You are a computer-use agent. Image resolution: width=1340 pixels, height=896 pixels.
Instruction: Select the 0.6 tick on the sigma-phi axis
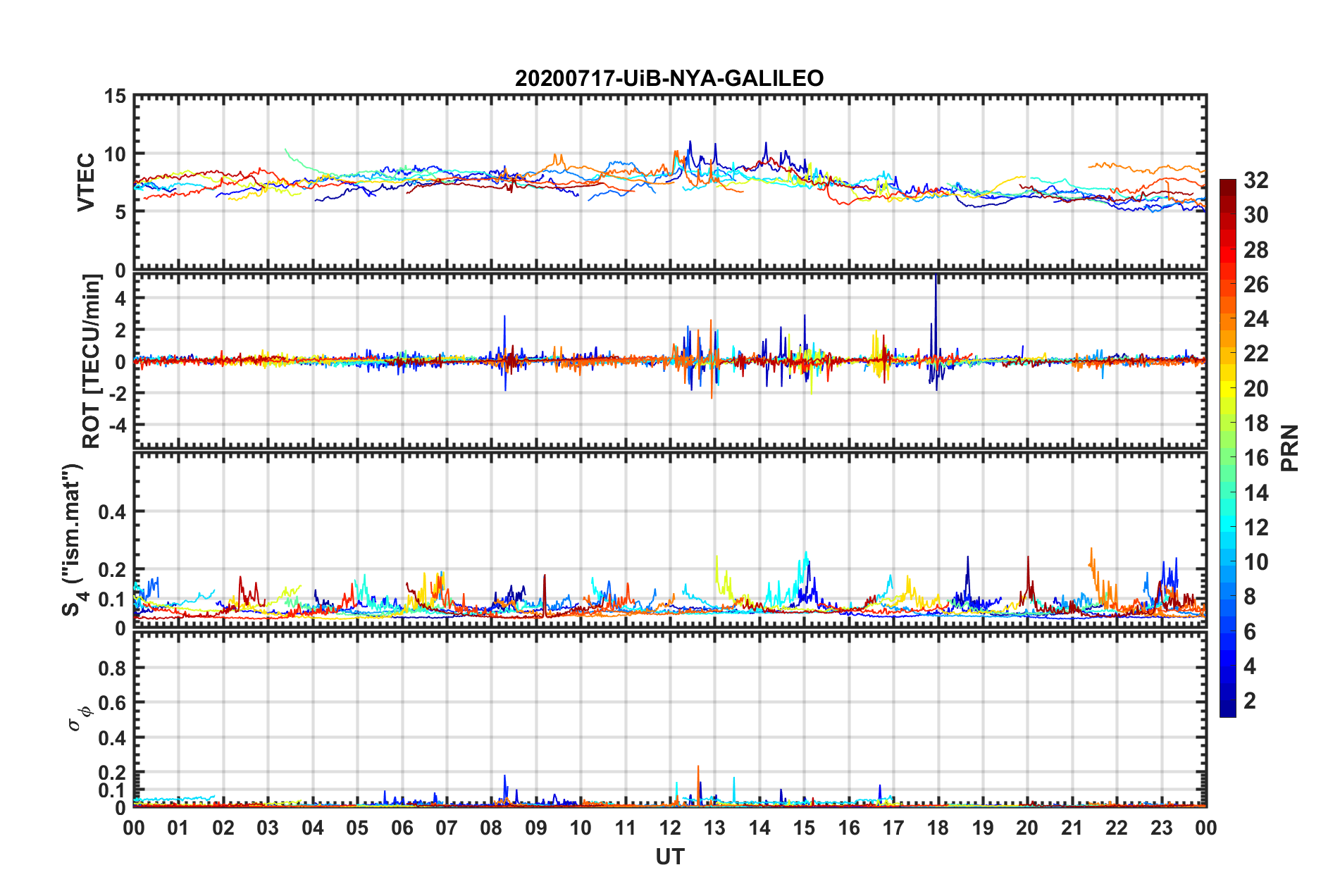point(113,703)
